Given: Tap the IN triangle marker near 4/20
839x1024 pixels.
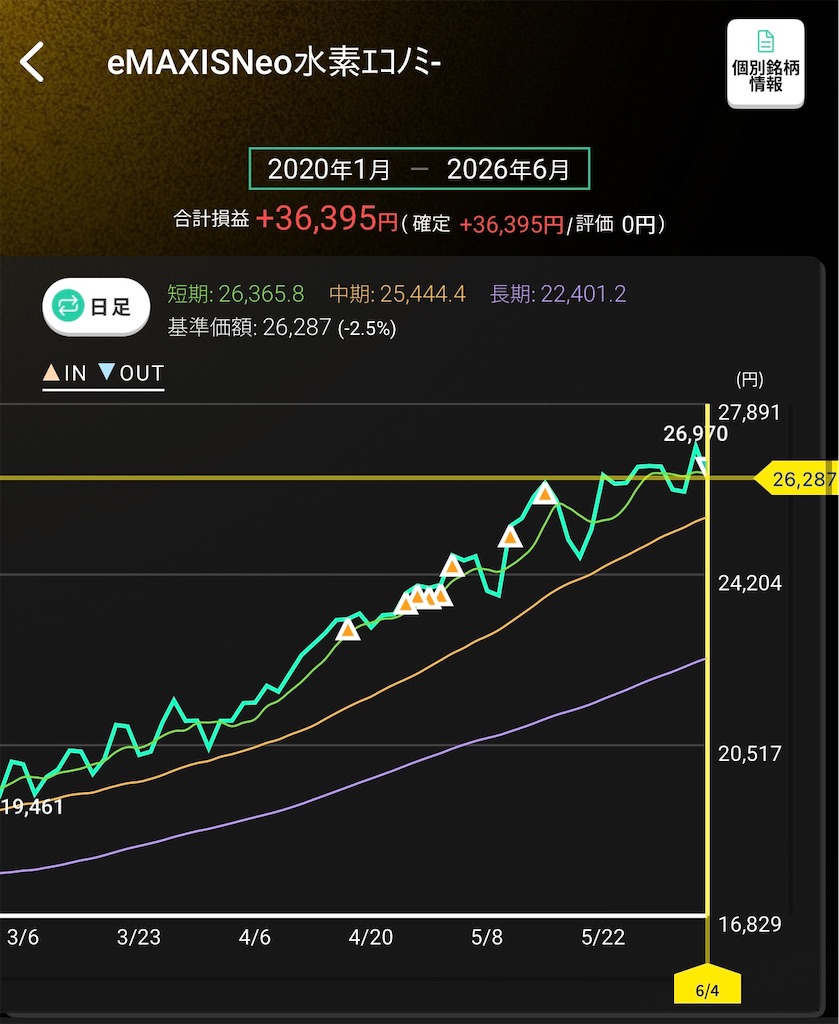Looking at the screenshot, I should coord(348,630).
